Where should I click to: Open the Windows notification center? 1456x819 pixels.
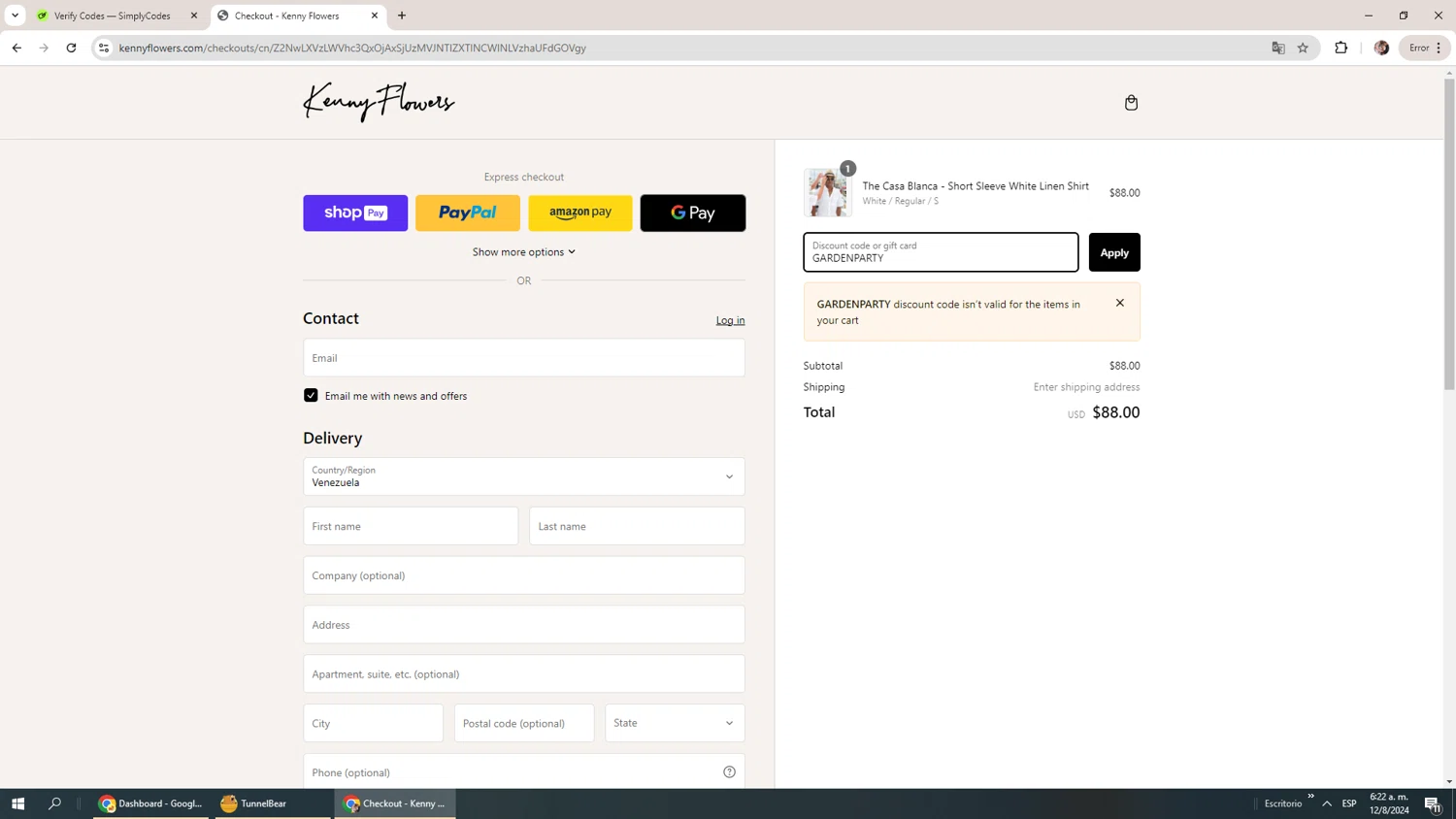coord(1433,803)
